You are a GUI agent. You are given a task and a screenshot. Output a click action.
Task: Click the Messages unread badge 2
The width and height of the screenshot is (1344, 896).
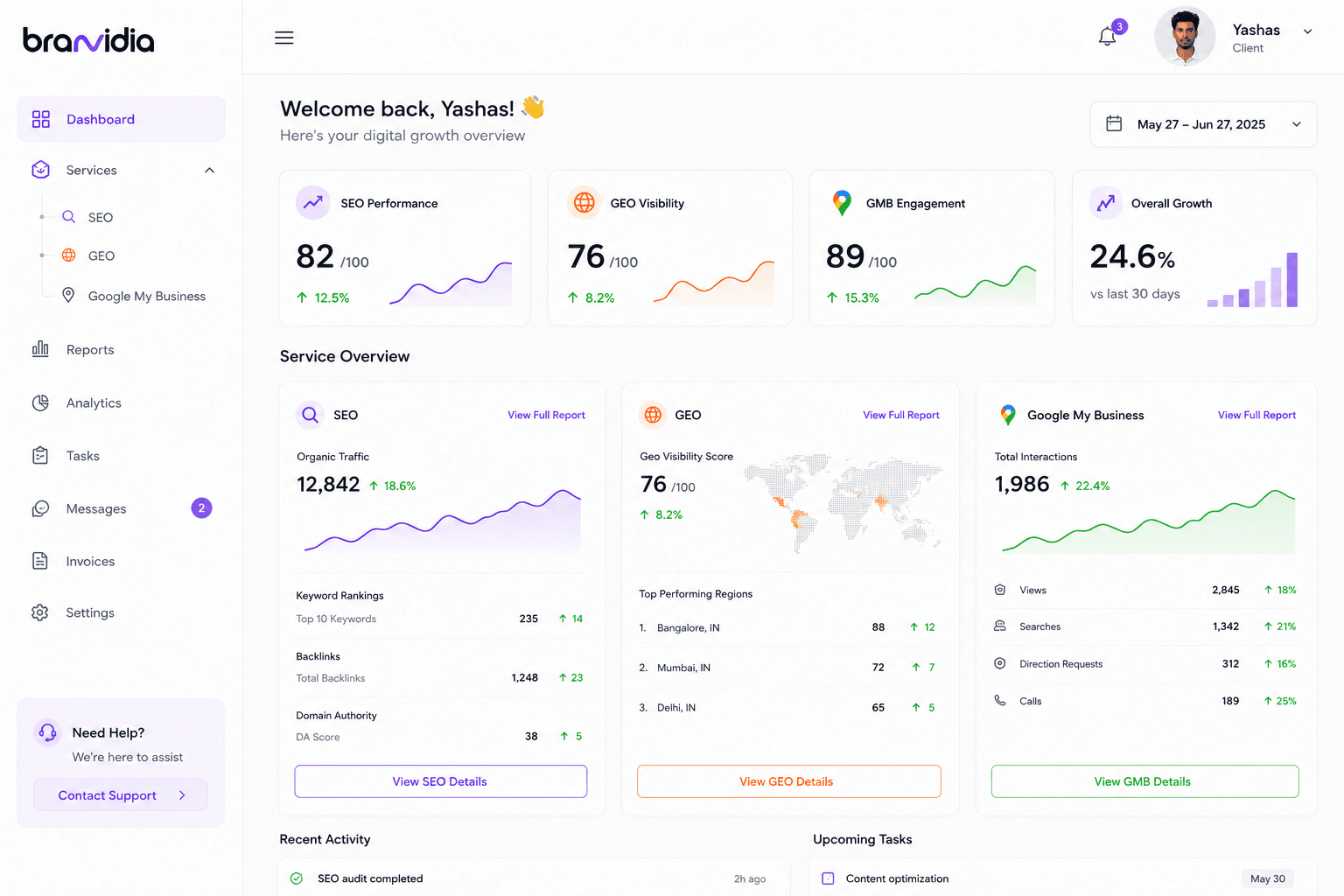[x=201, y=507]
